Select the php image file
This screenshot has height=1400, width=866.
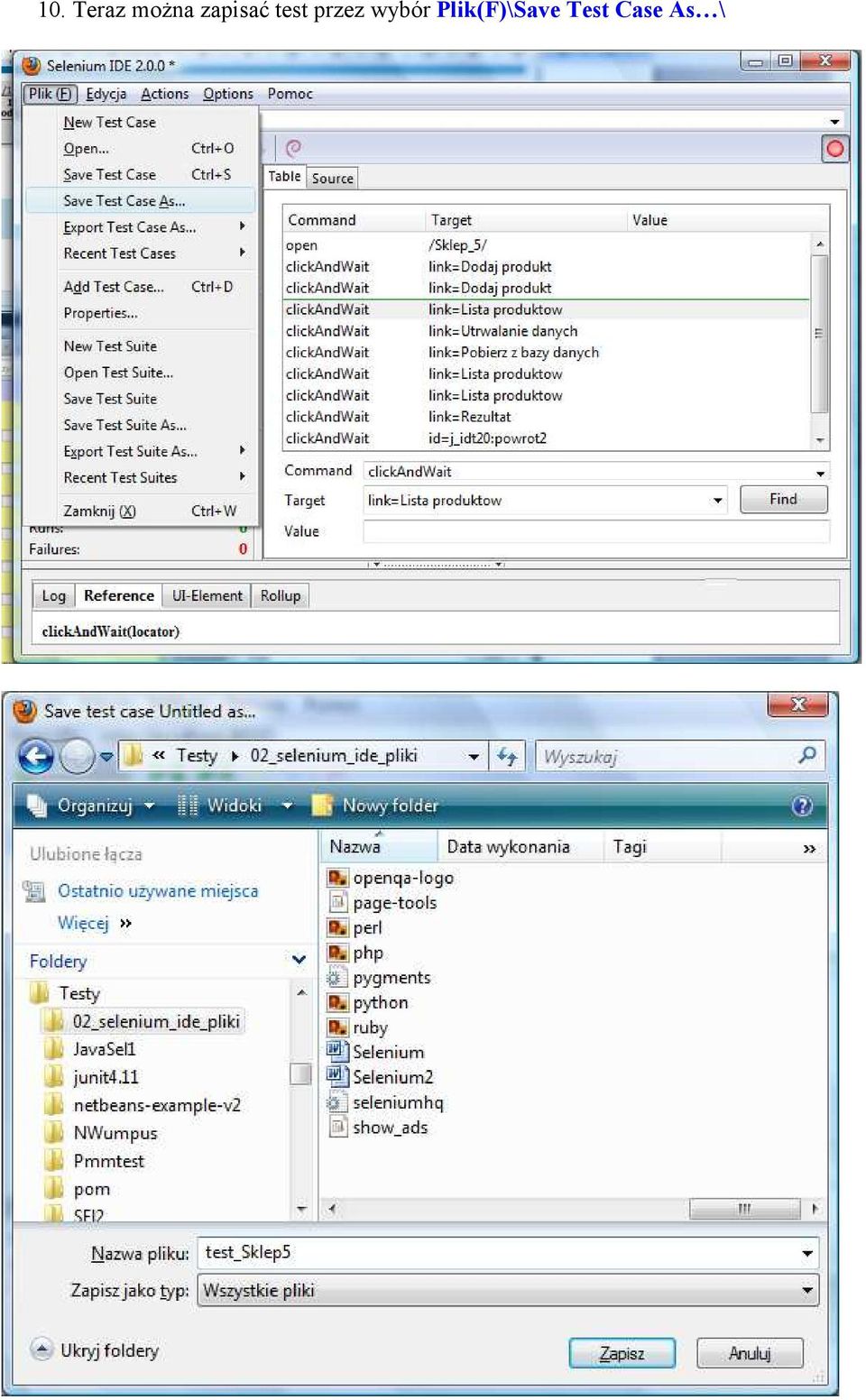pos(356,953)
